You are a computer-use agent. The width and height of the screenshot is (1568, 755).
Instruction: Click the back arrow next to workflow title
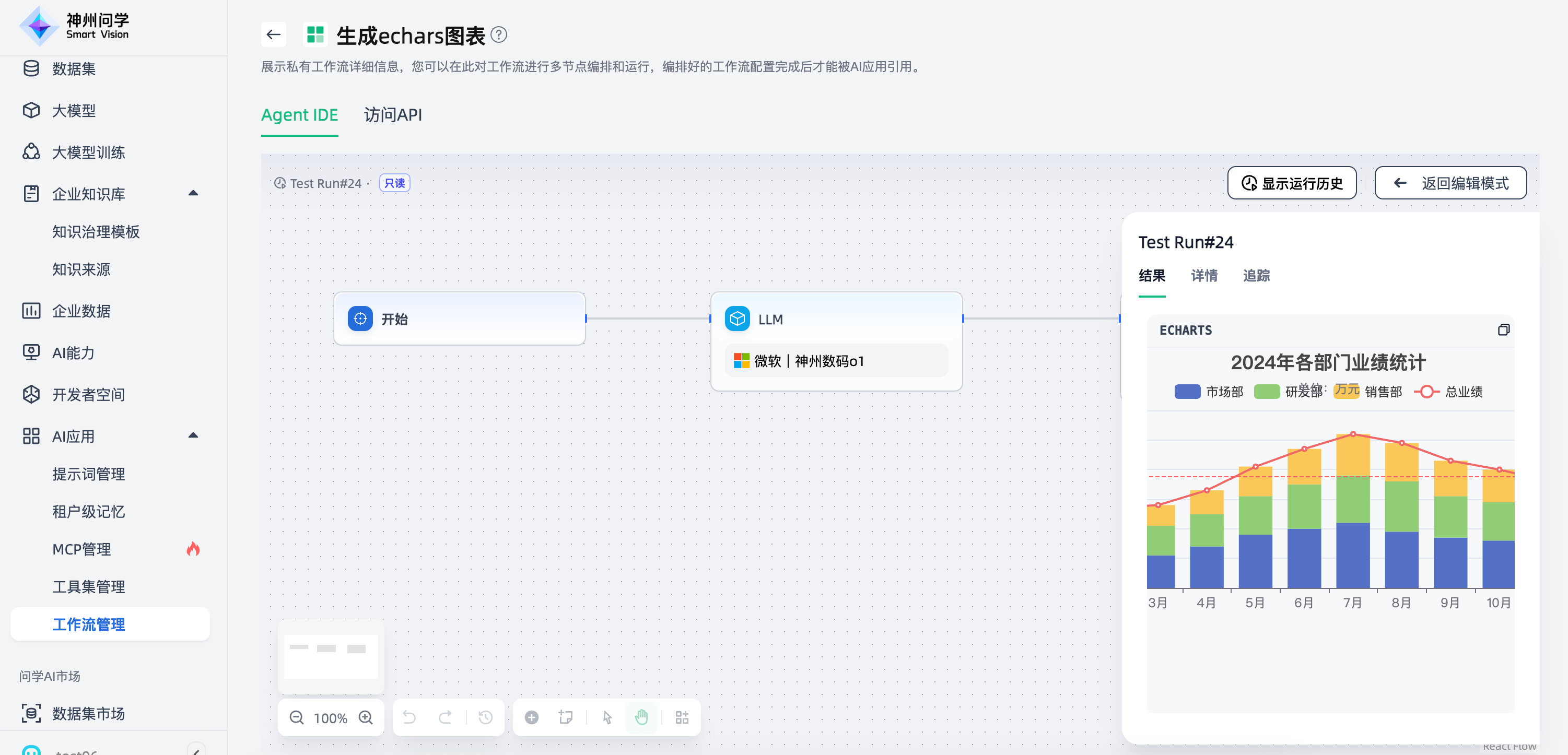coord(273,34)
